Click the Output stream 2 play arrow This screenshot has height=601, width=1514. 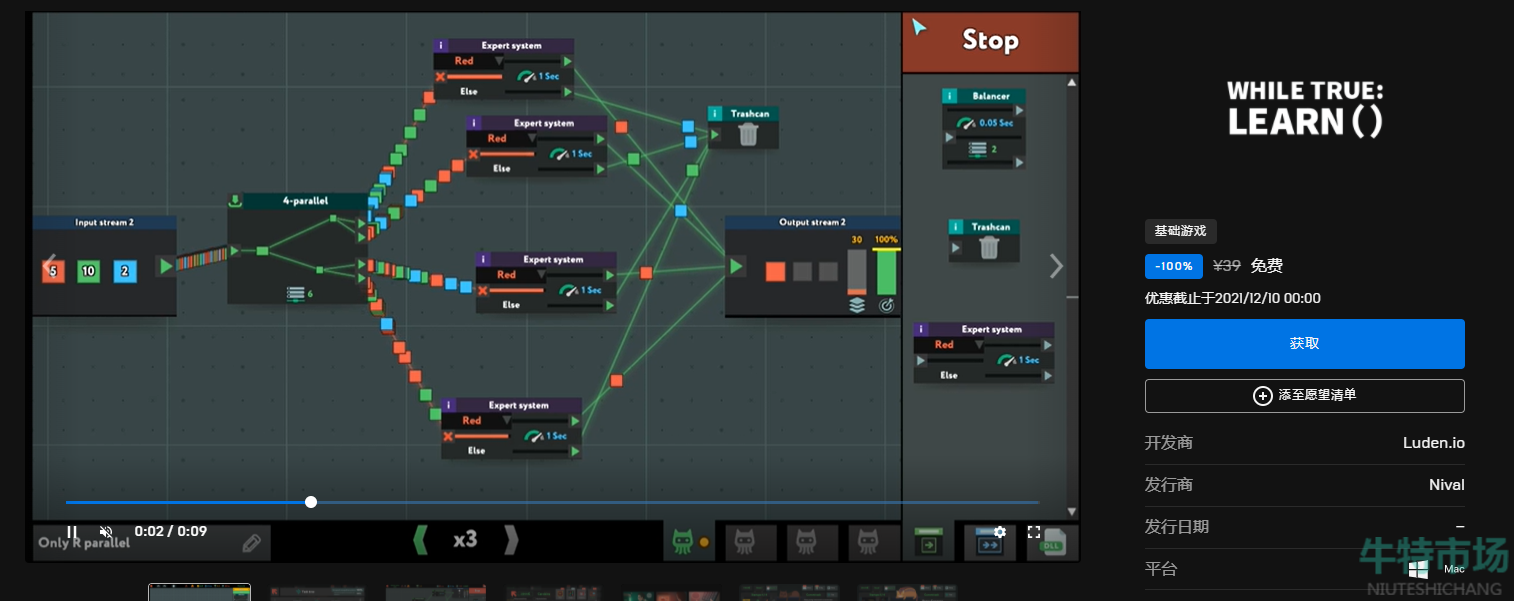click(737, 266)
